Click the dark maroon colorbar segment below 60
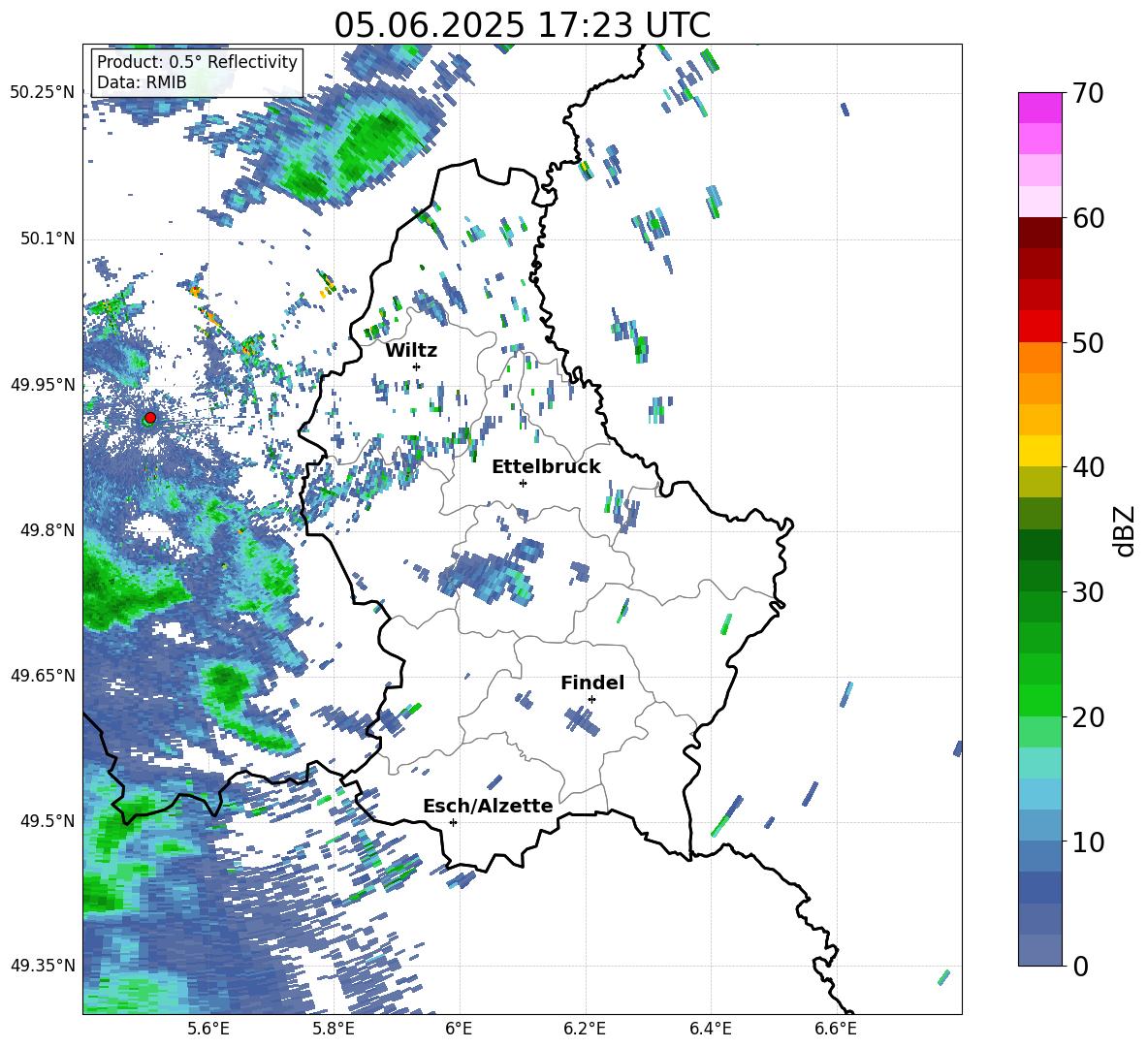1148x1048 pixels. tap(1039, 233)
